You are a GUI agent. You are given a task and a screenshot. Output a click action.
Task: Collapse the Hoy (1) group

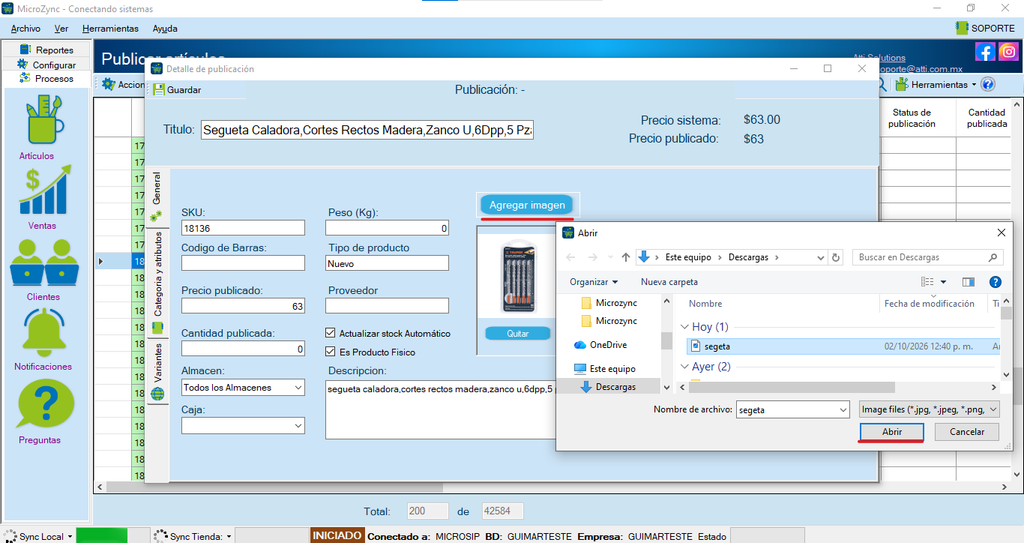[x=684, y=327]
